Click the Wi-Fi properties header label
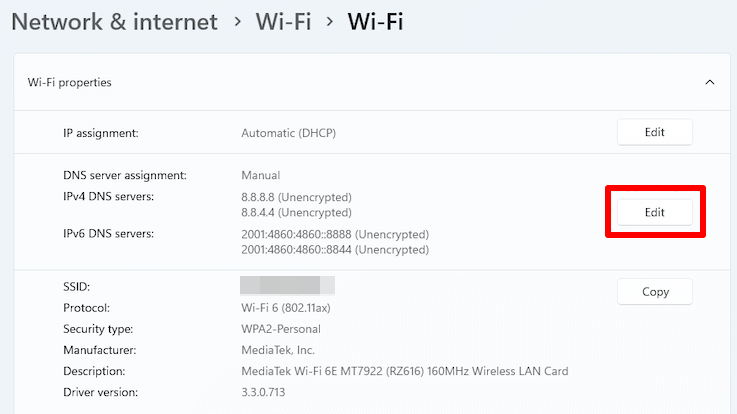737x414 pixels. [x=70, y=82]
